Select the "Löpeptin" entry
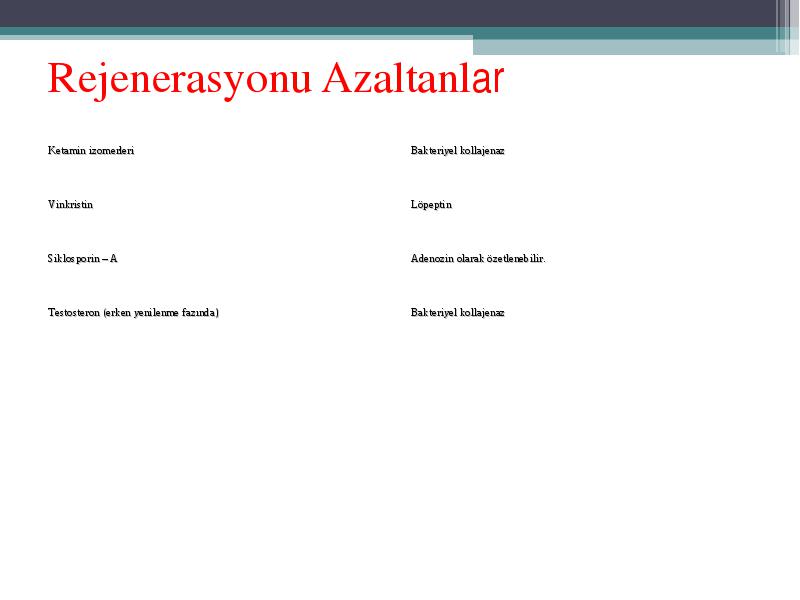 click(x=431, y=205)
